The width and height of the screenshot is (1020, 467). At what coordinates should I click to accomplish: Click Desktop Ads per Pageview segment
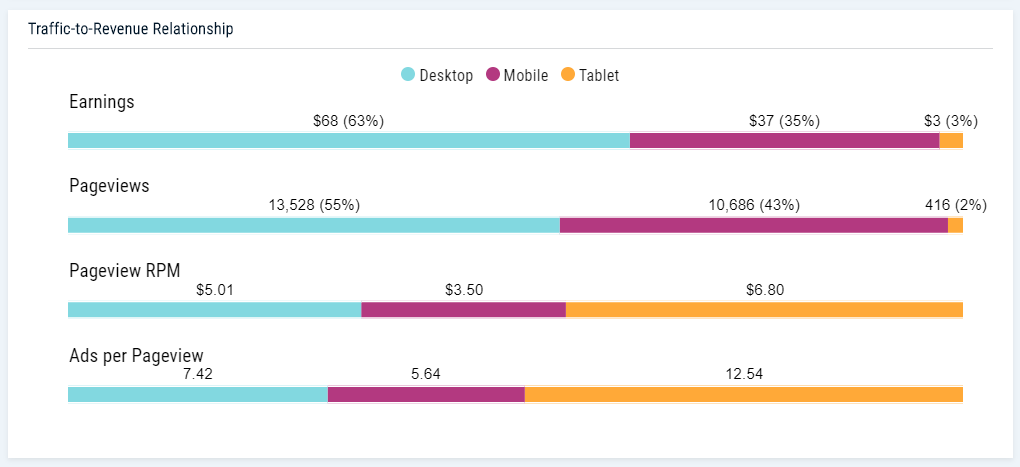click(x=197, y=395)
